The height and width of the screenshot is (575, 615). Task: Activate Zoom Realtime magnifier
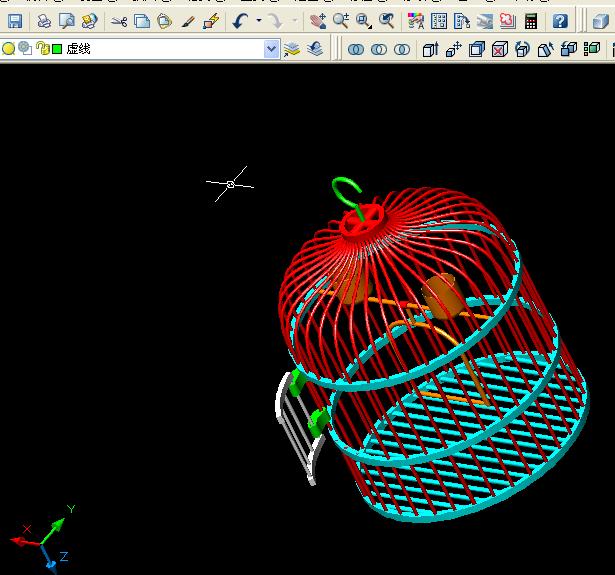pyautogui.click(x=341, y=21)
